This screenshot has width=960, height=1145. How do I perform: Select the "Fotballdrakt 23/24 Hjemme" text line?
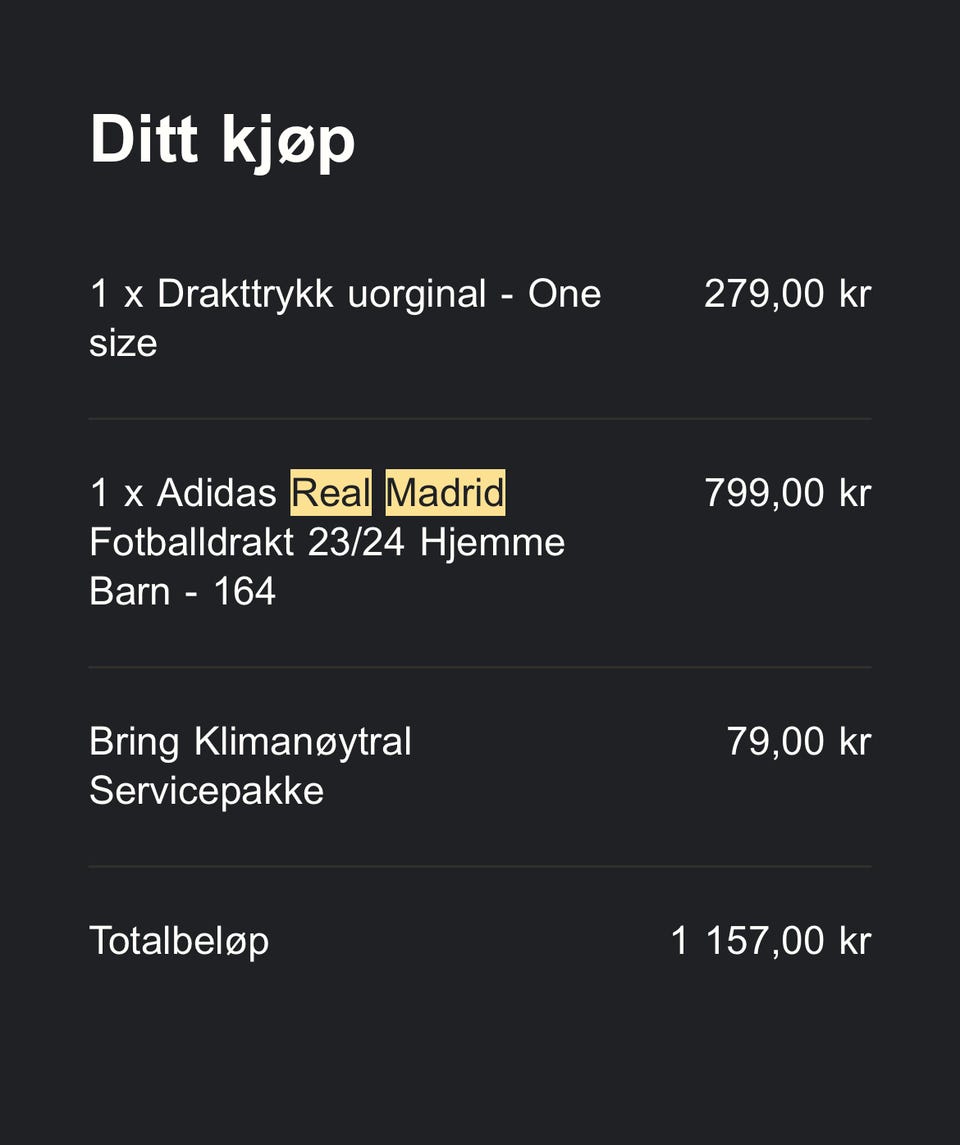click(x=327, y=543)
